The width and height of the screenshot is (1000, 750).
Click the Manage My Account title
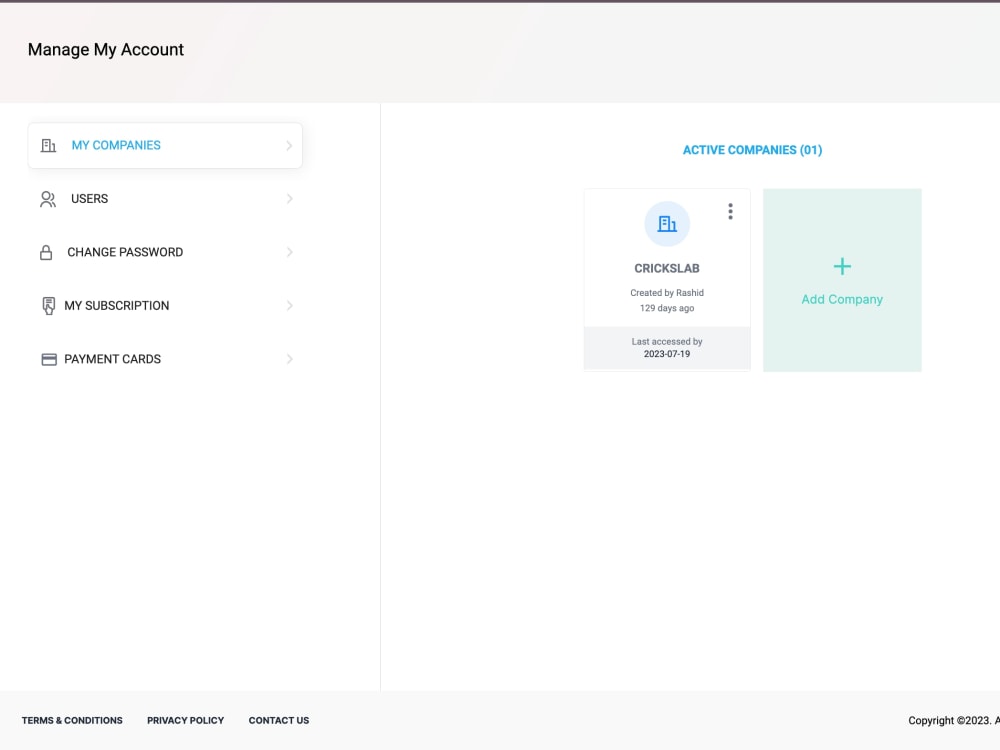click(106, 50)
